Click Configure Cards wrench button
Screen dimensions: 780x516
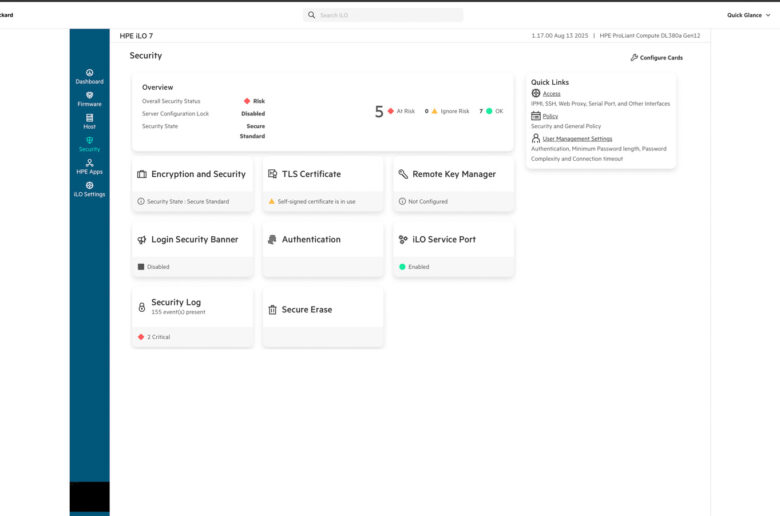click(x=656, y=58)
